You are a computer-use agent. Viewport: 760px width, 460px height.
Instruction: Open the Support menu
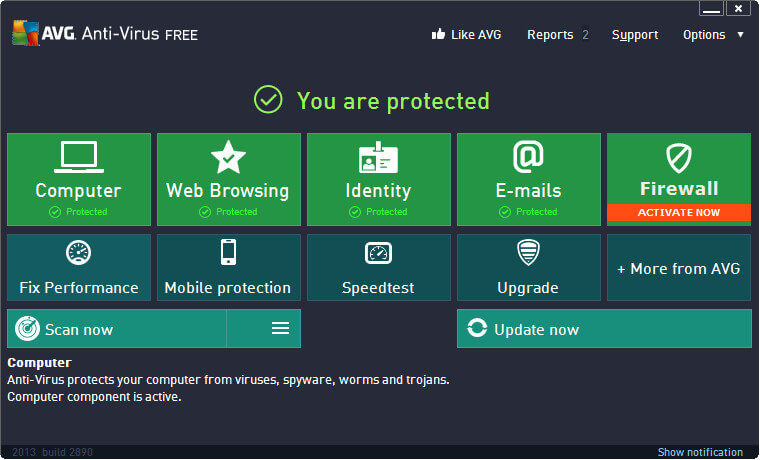[635, 35]
